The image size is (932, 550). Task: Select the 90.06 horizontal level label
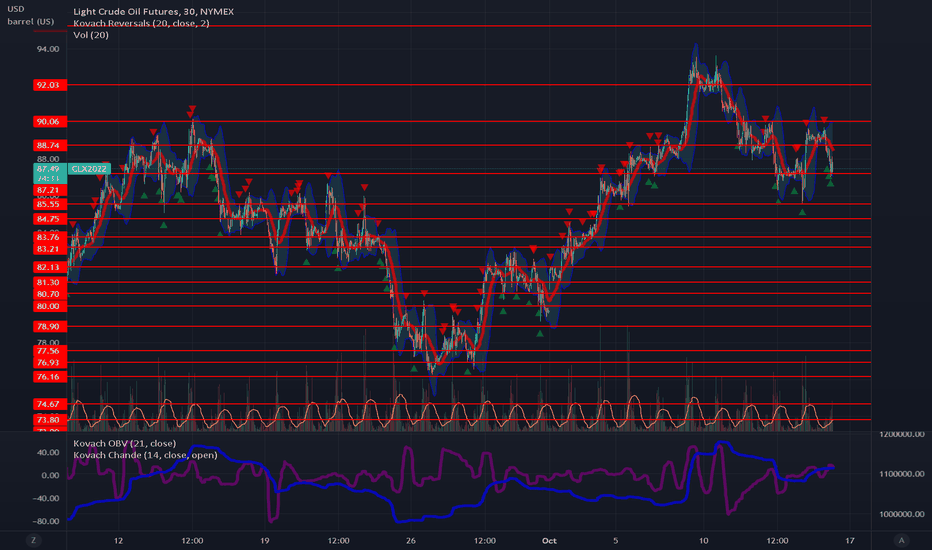pos(50,121)
